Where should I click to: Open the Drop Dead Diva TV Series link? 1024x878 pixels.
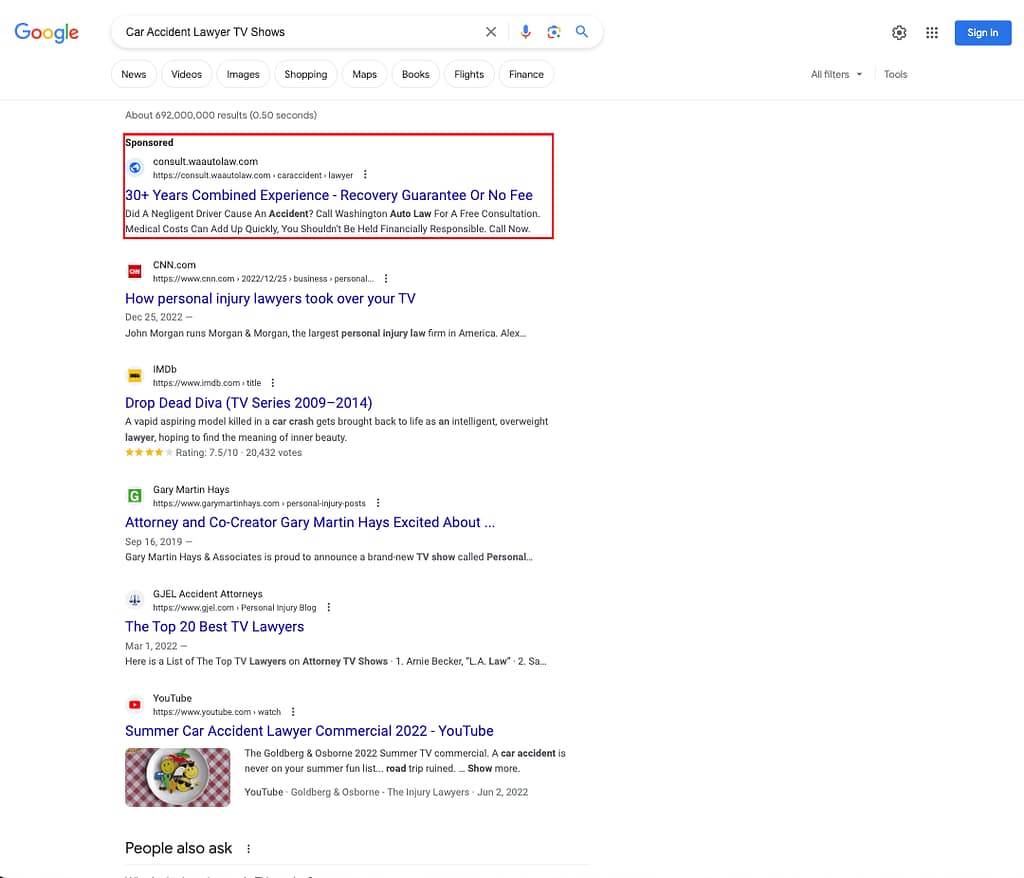tap(248, 403)
